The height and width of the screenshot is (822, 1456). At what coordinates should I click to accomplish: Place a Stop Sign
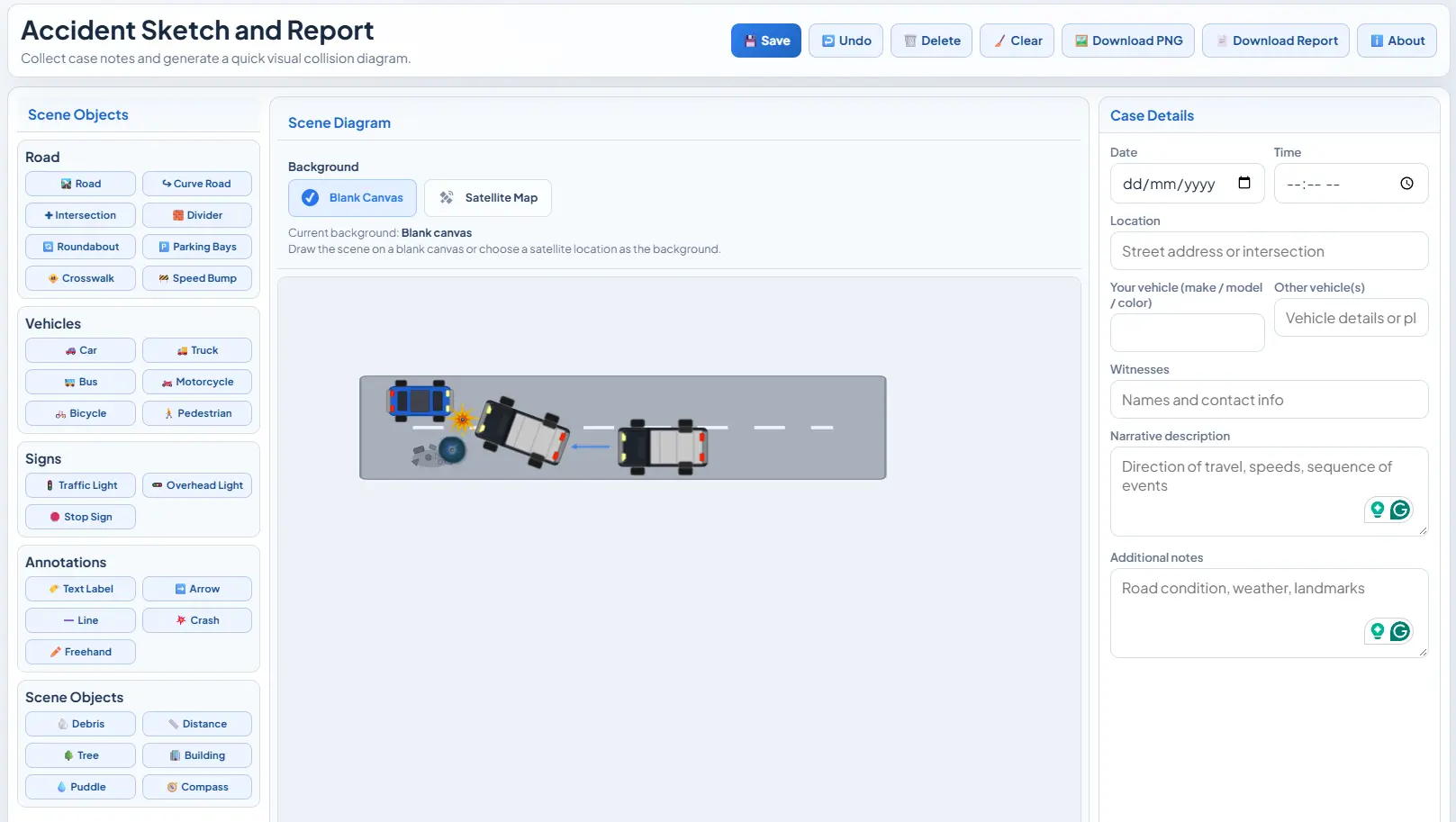(x=80, y=517)
